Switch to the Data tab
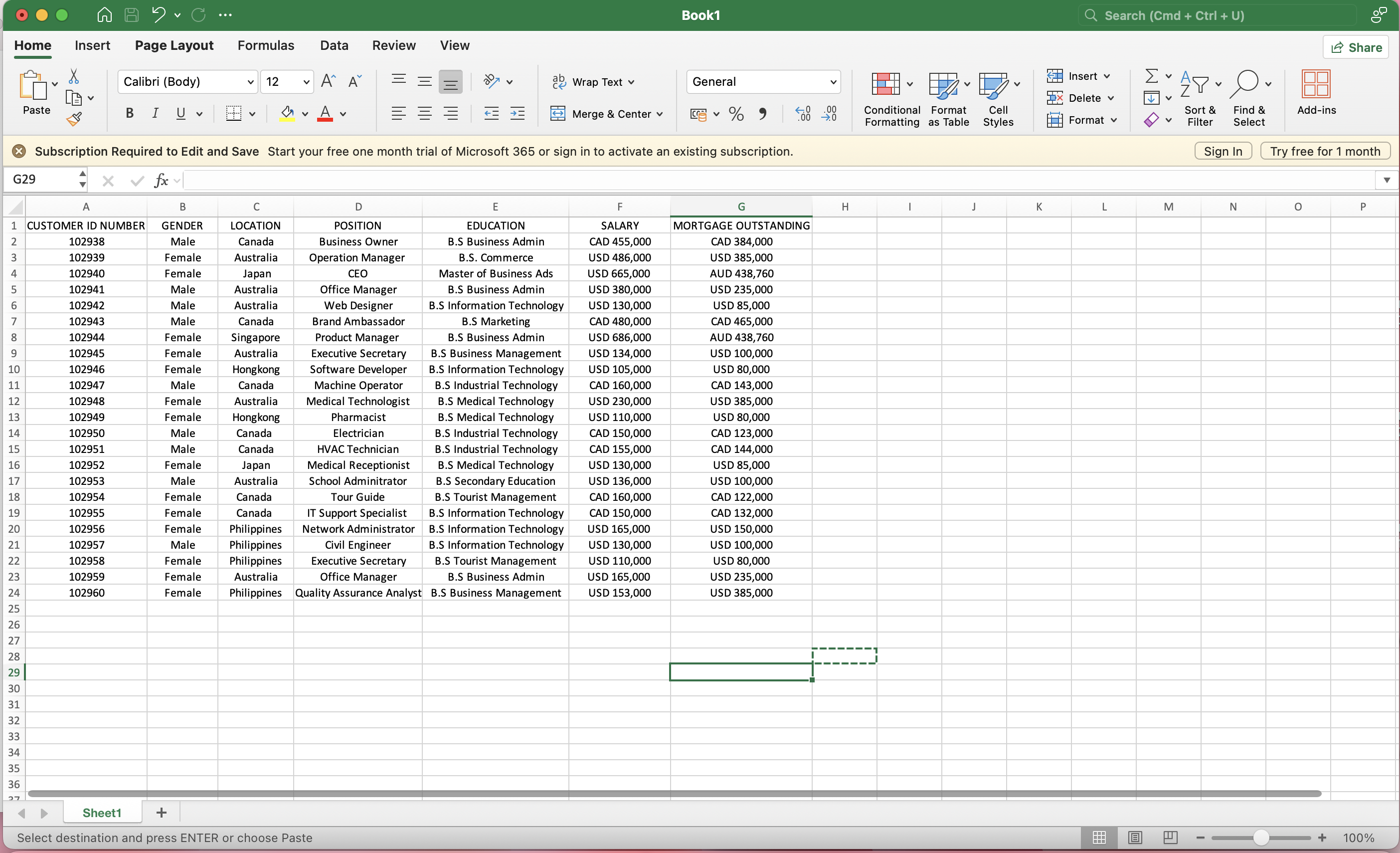 [x=334, y=45]
